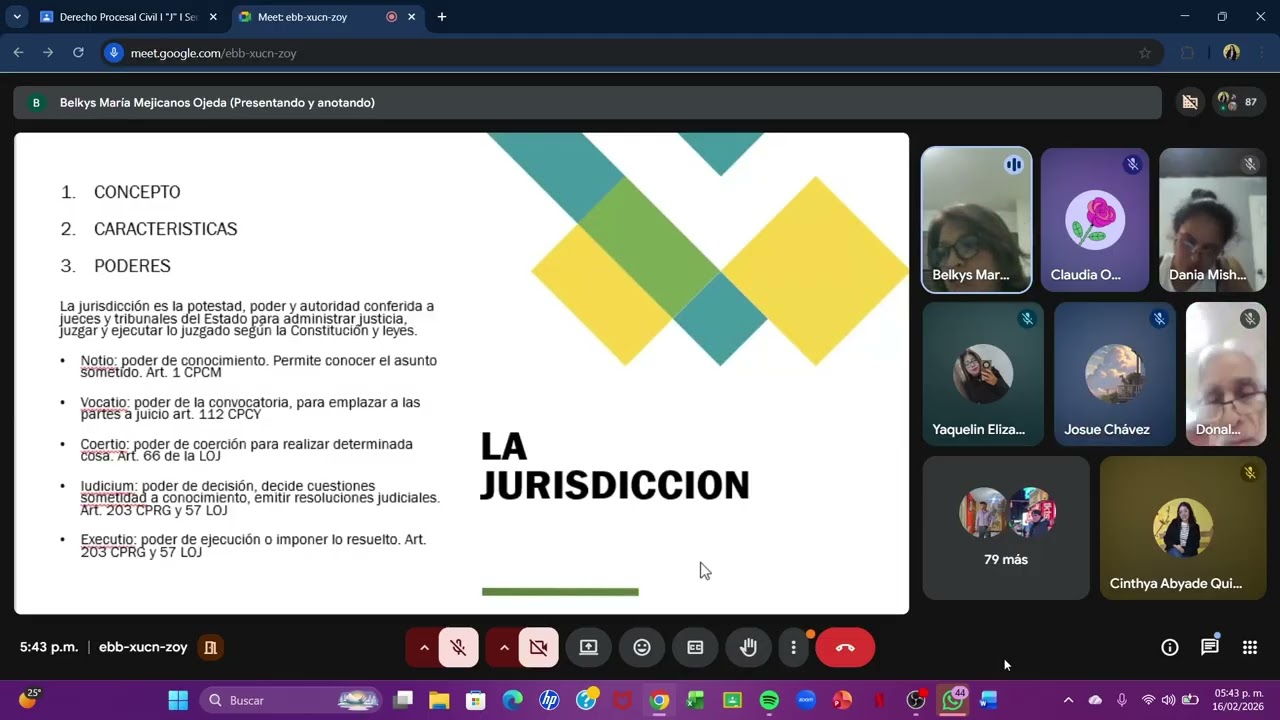Open the activities grid icon

(x=1250, y=647)
